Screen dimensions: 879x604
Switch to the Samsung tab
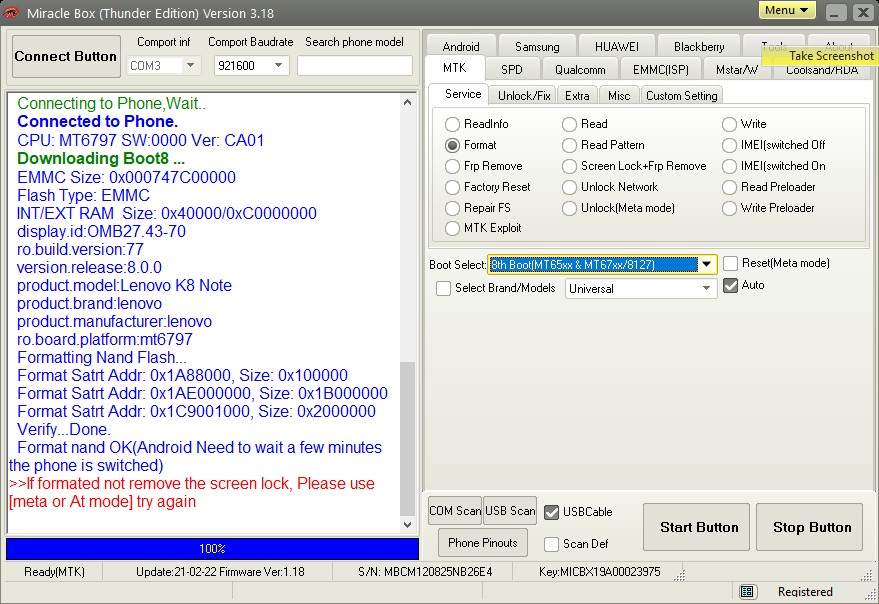tap(537, 46)
